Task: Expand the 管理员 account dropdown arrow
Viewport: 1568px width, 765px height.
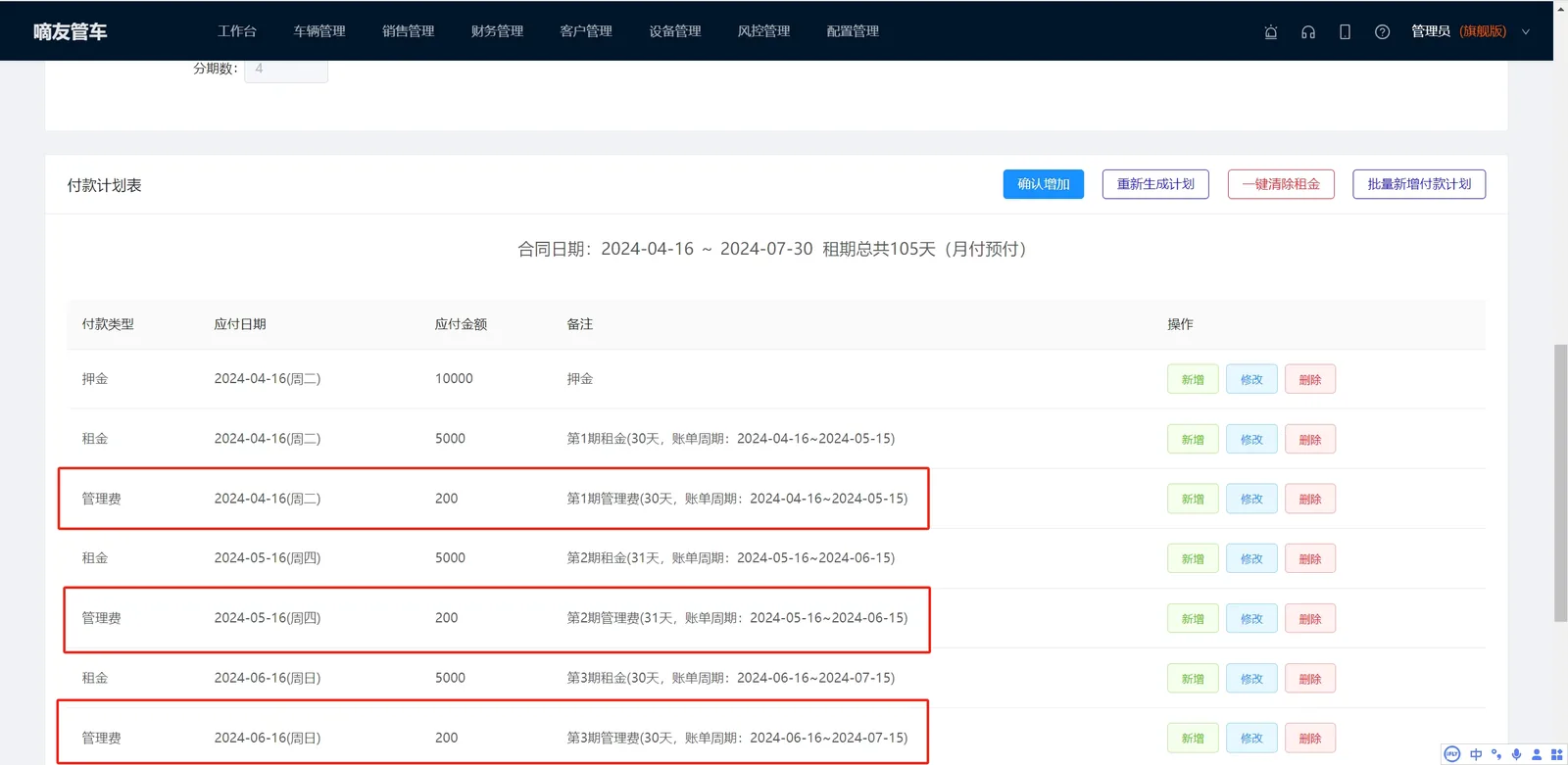Action: tap(1526, 31)
